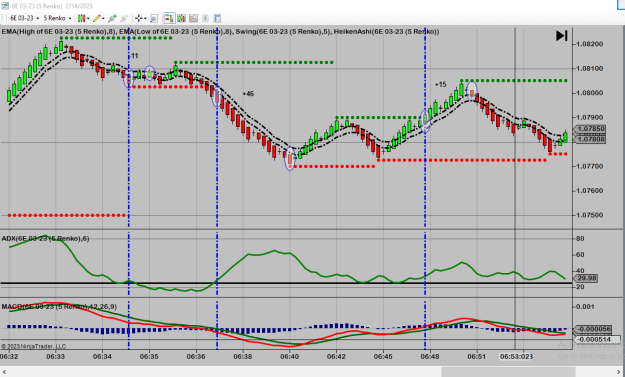Screen dimensions: 625x377
Task: Click the +15 trade profit label
Action: (440, 84)
